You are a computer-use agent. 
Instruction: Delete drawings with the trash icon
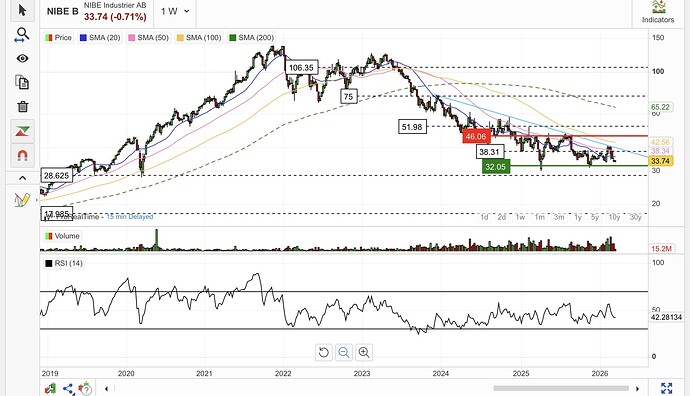tap(22, 106)
